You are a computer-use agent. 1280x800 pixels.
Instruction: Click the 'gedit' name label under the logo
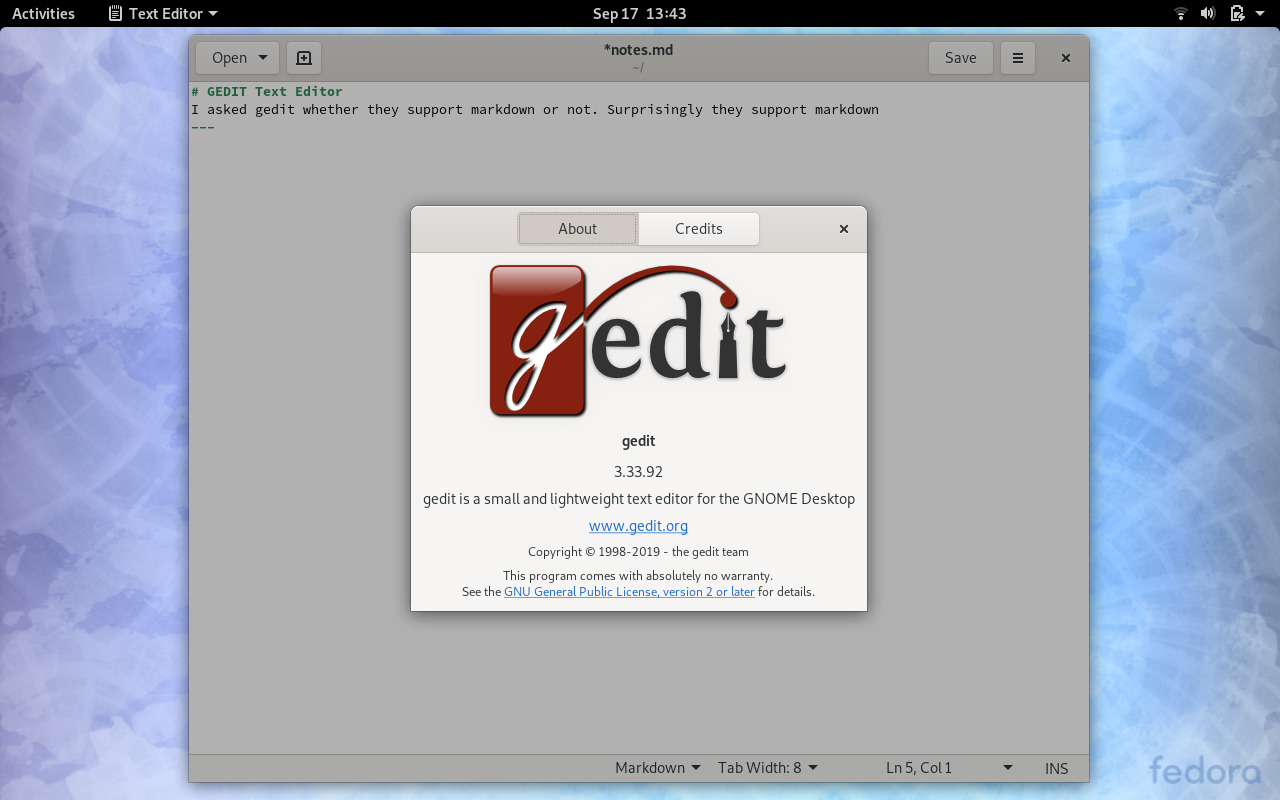point(638,441)
